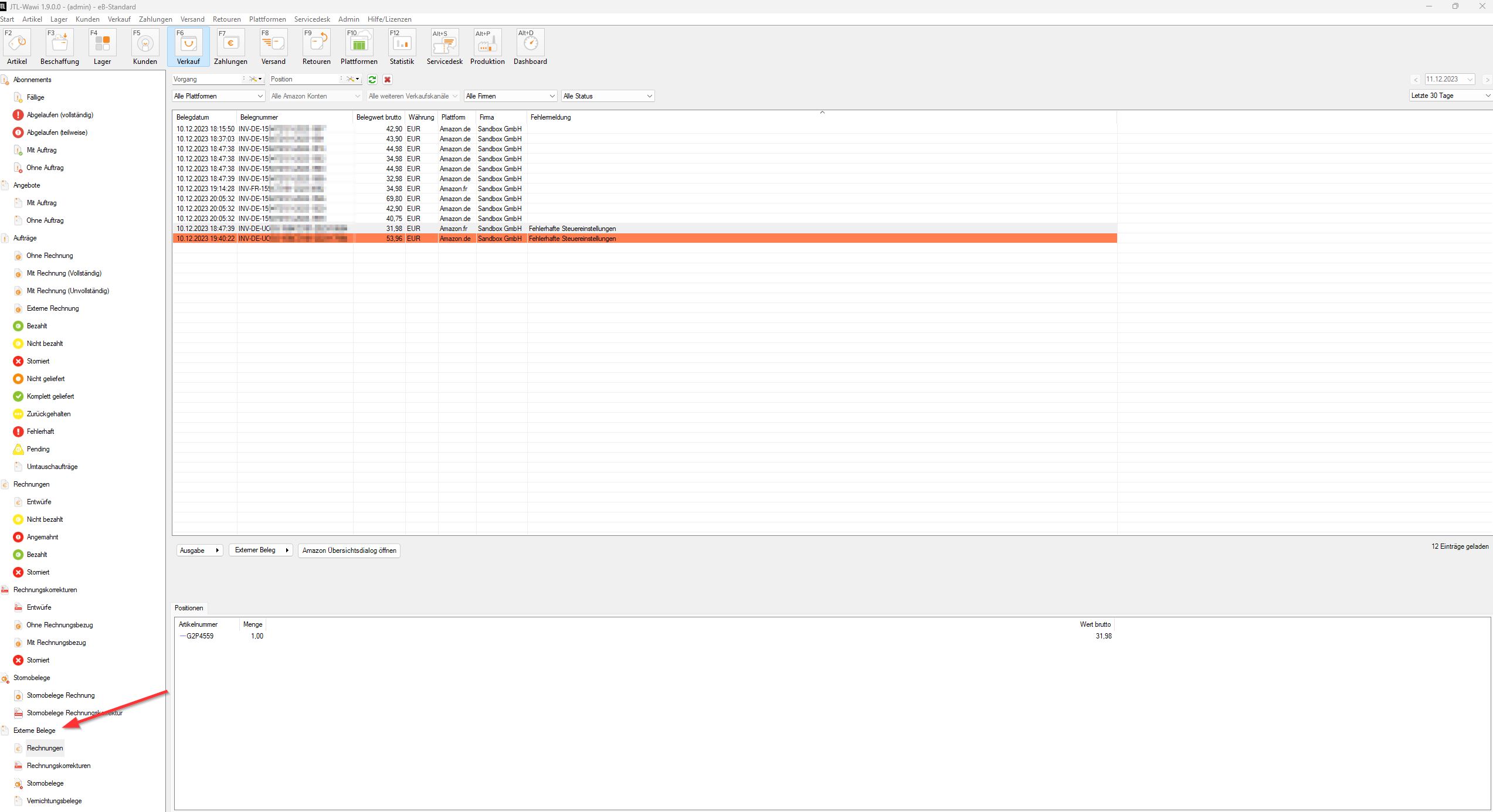Image resolution: width=1493 pixels, height=812 pixels.
Task: Open the Alle Firmen dropdown
Action: click(x=510, y=96)
